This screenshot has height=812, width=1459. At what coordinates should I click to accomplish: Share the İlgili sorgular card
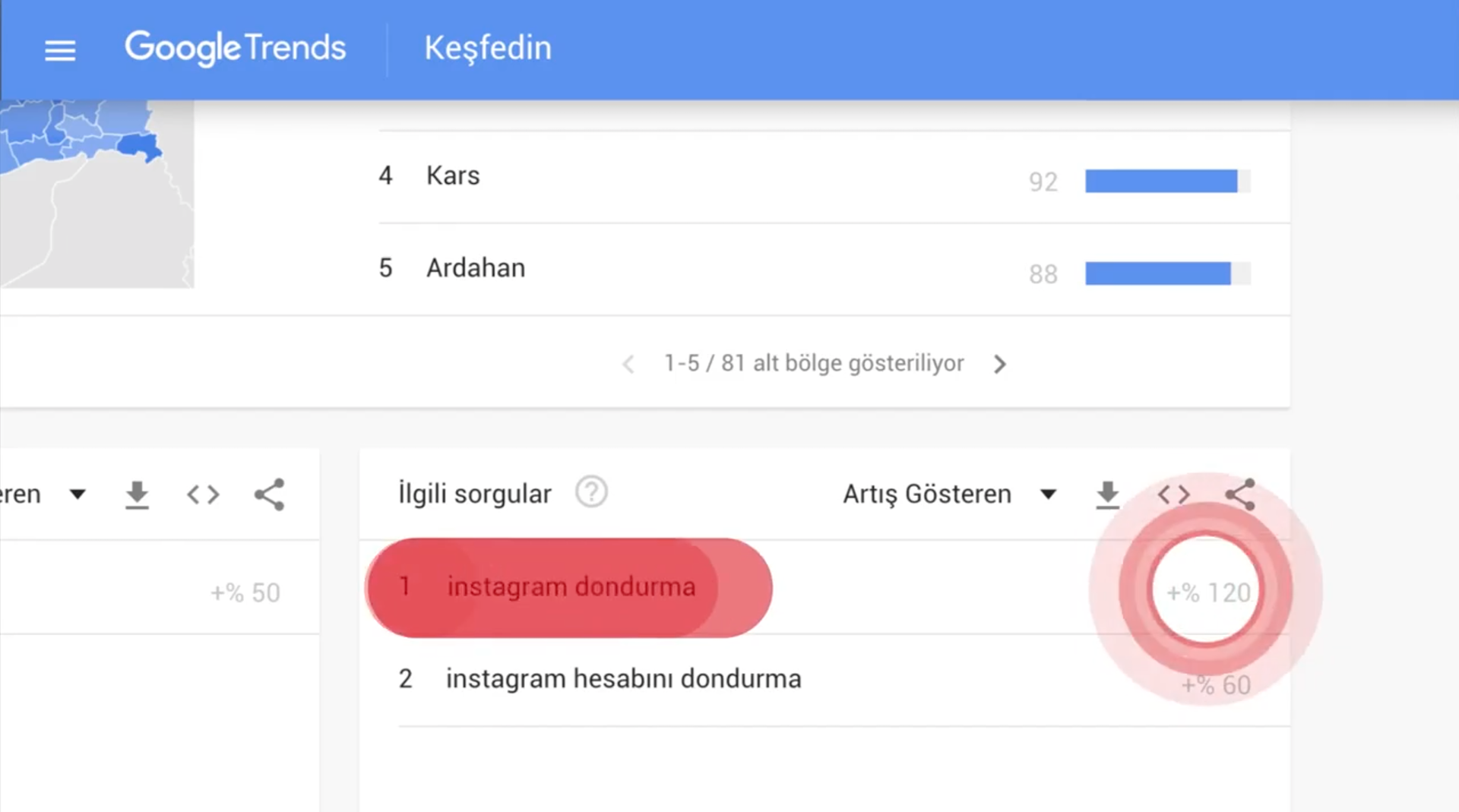pos(1240,494)
